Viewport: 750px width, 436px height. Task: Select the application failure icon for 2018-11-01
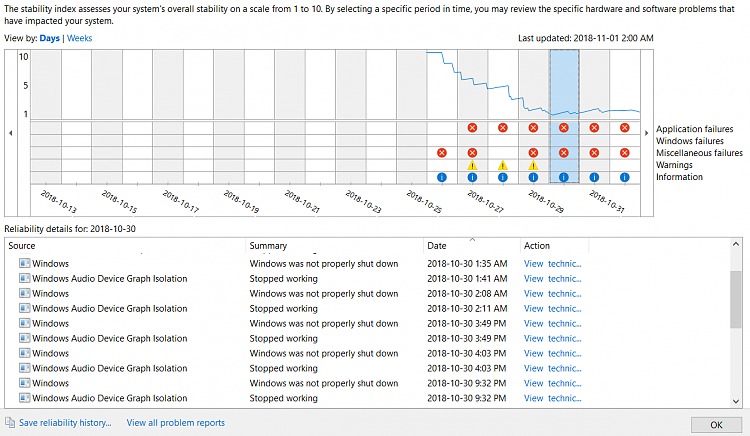coord(625,128)
